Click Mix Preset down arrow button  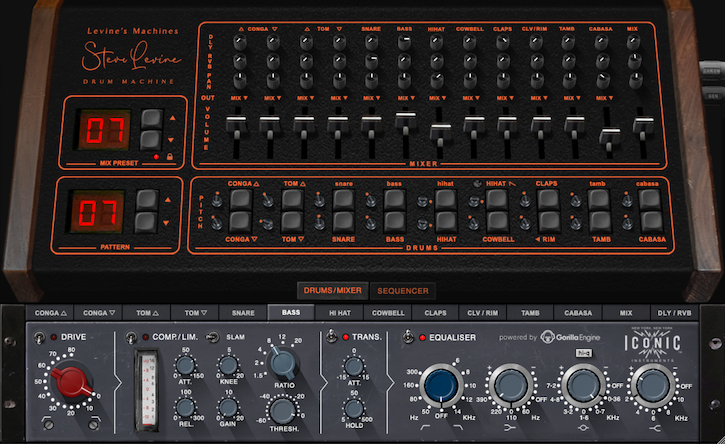(x=152, y=140)
